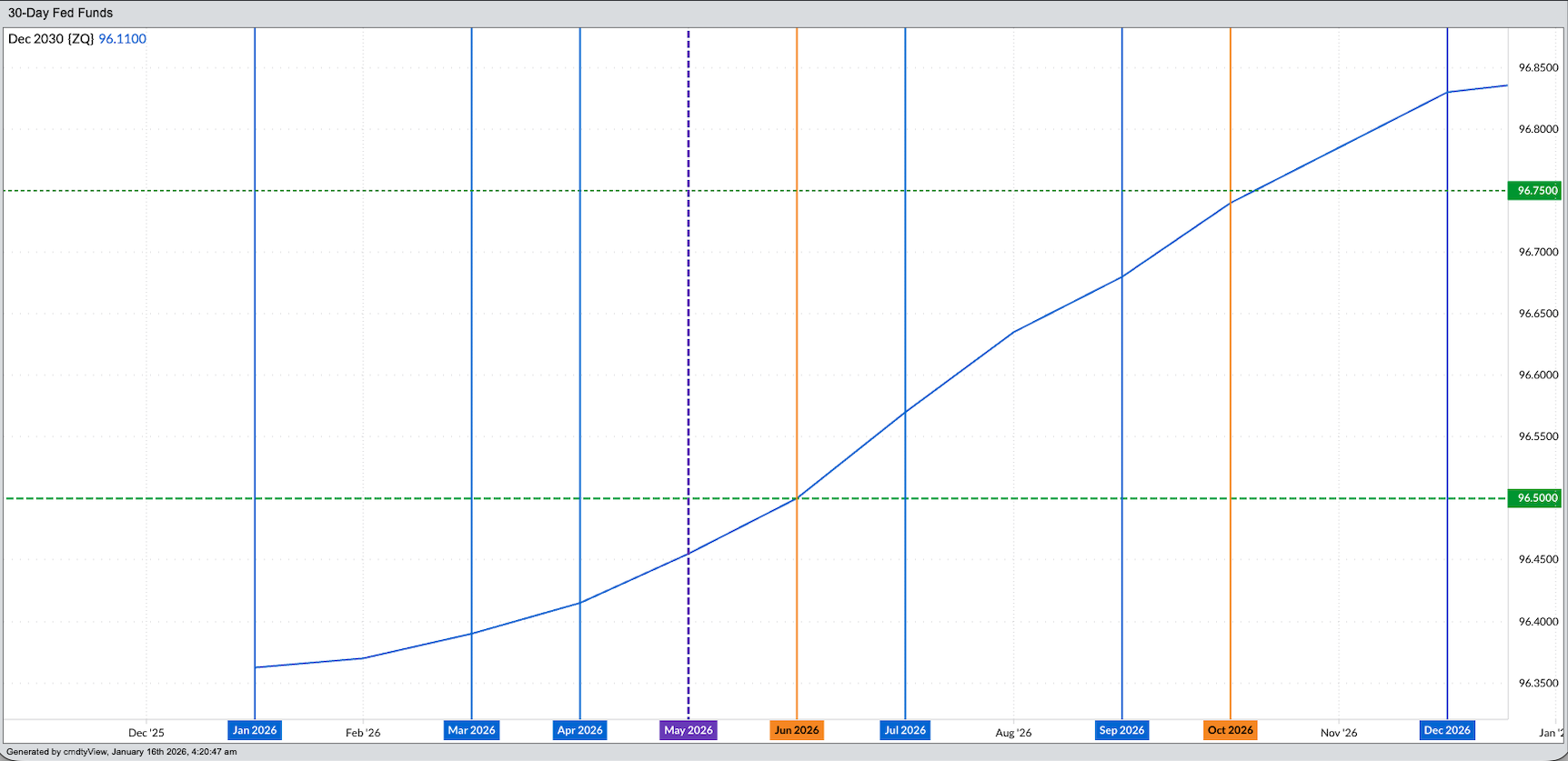Click the Dec 2030 {ZQ} legend label
The height and width of the screenshot is (761, 1568).
click(x=51, y=39)
